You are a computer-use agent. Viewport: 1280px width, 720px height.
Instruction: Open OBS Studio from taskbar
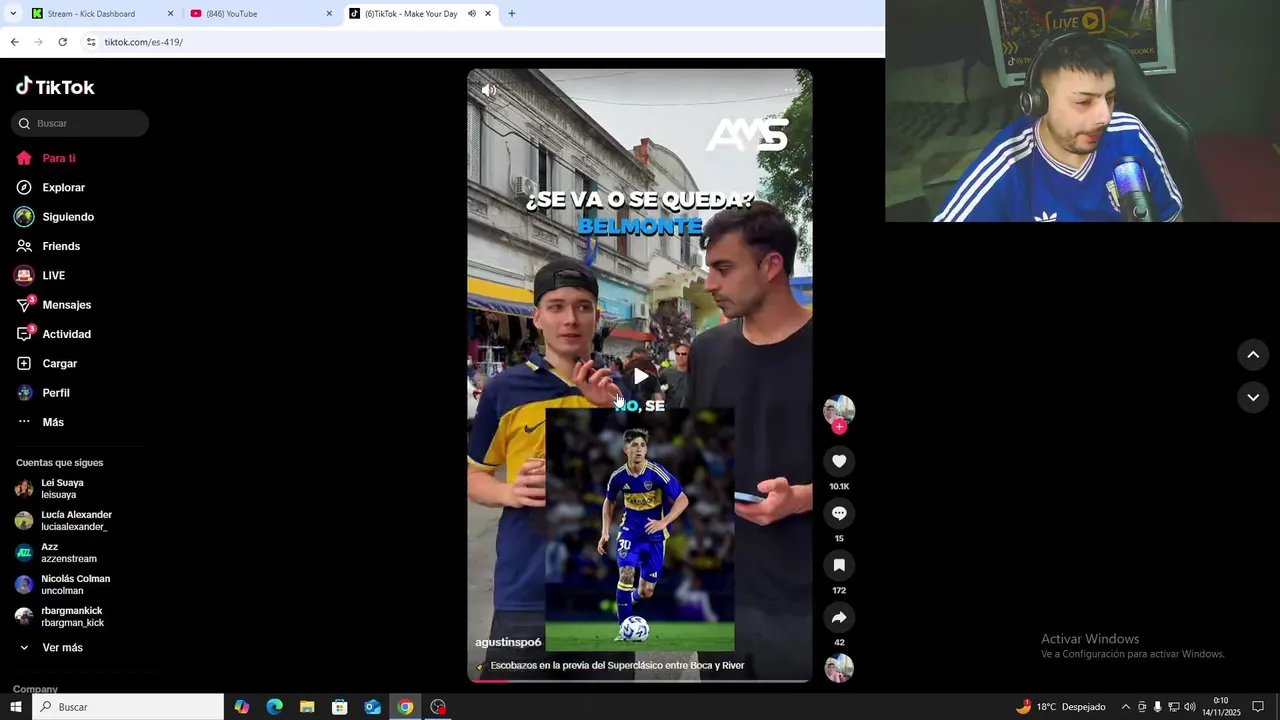tap(438, 707)
